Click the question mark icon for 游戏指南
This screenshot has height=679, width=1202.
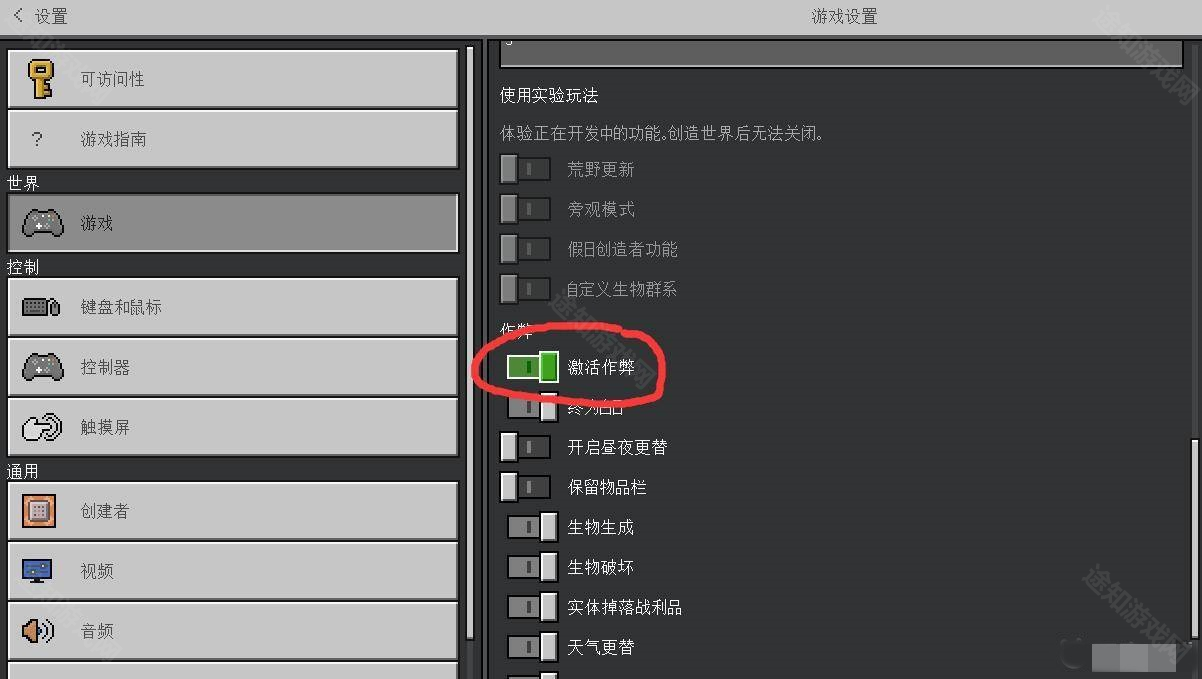(x=38, y=139)
